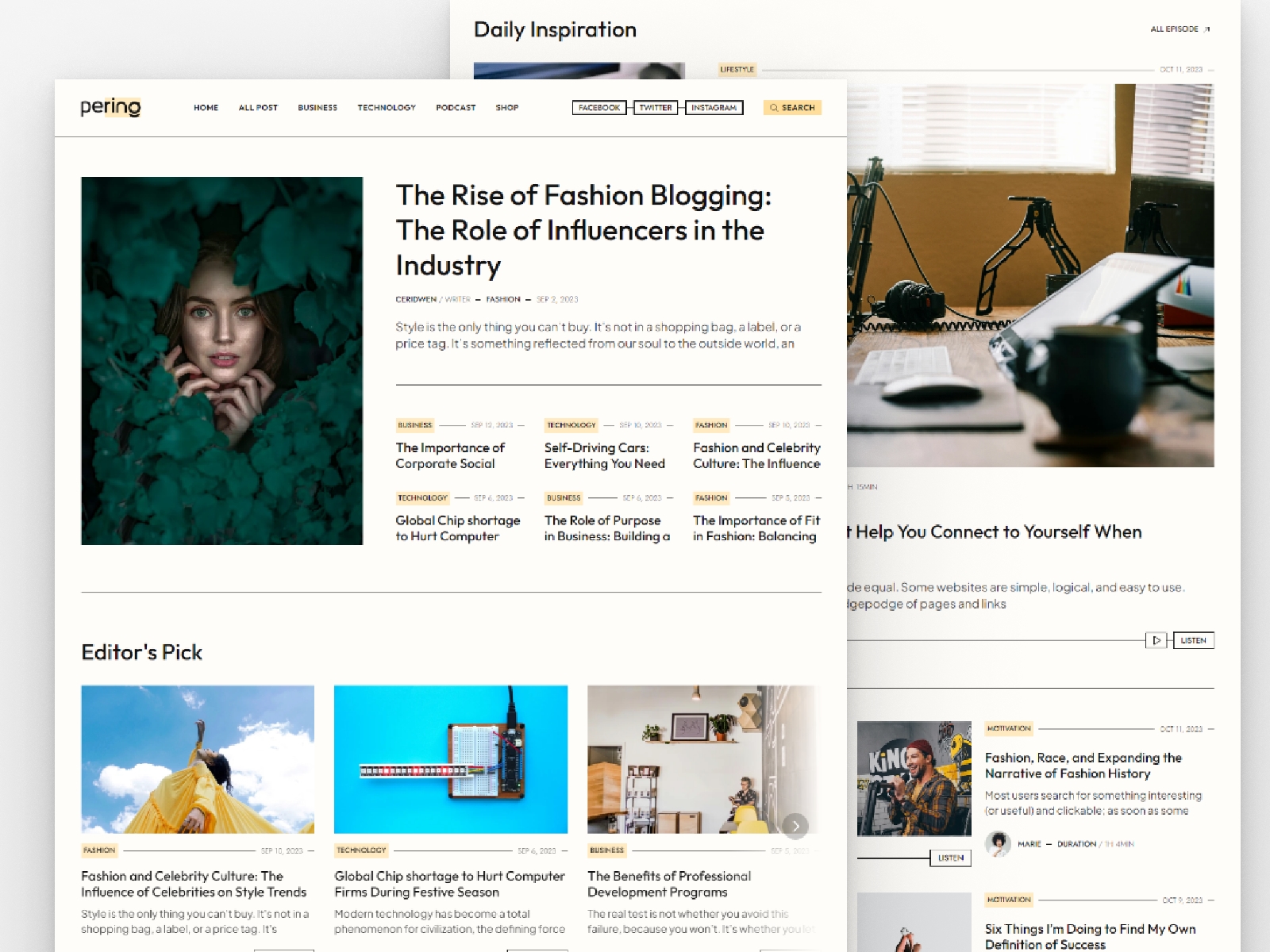1270x952 pixels.
Task: Click the dash icon after SEP 12, 2023 date
Action: (521, 424)
